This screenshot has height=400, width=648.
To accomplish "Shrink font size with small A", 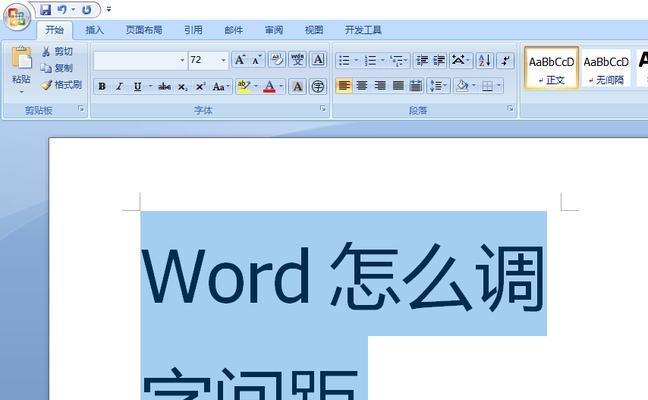I will coord(257,60).
